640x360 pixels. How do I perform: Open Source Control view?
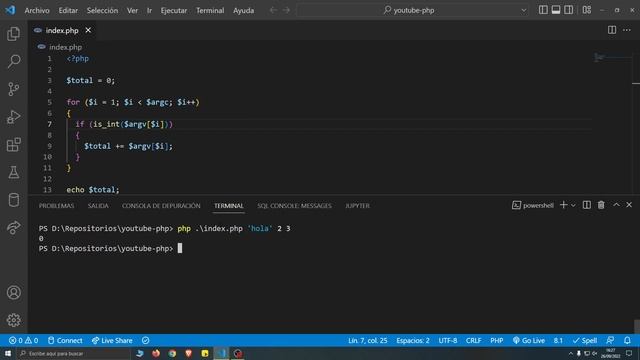[x=13, y=89]
